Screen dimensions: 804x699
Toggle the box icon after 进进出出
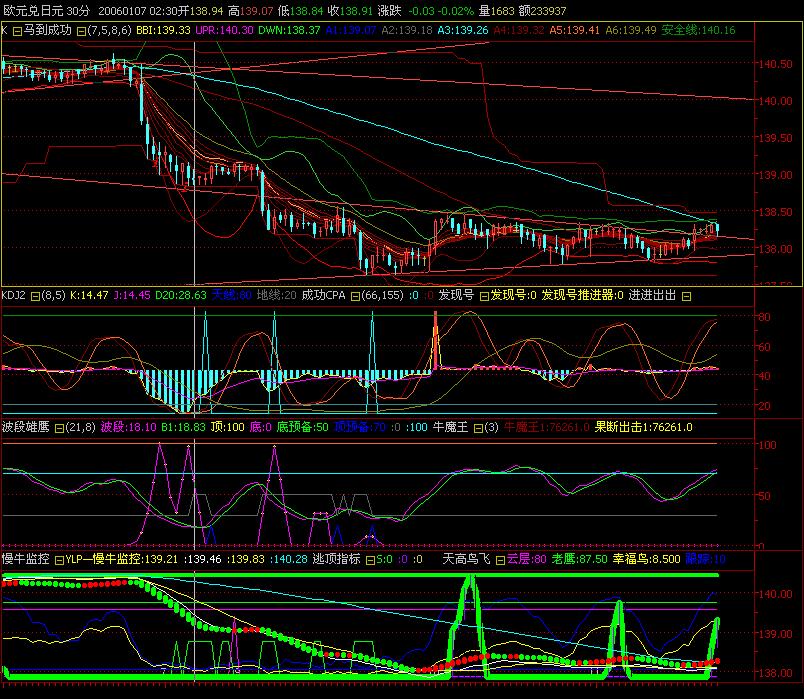(687, 296)
